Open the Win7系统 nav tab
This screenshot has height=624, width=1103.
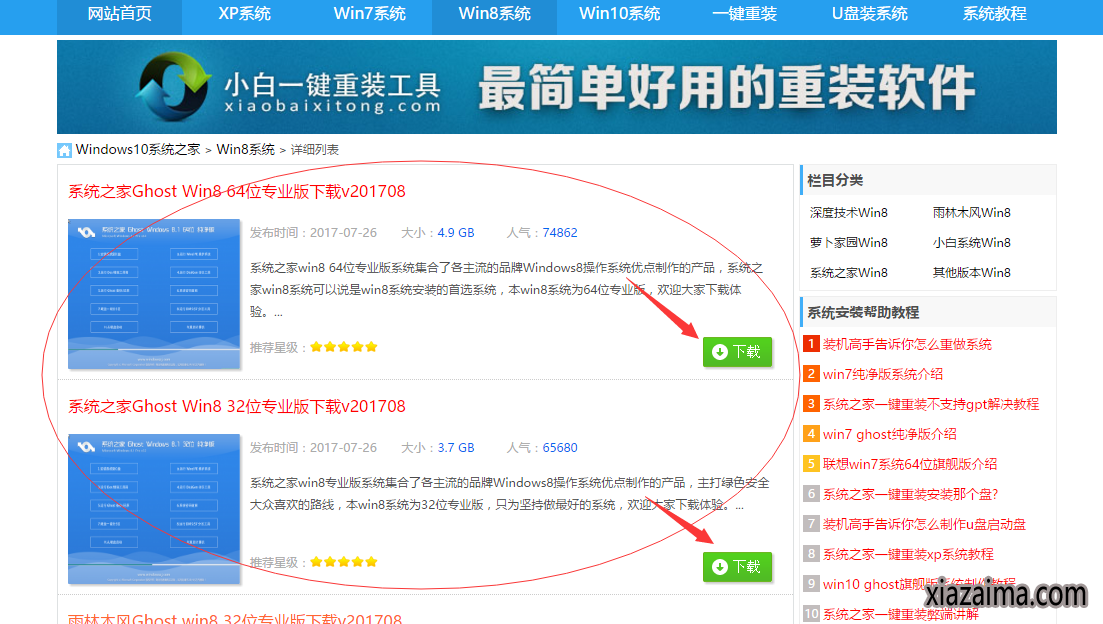(x=369, y=14)
